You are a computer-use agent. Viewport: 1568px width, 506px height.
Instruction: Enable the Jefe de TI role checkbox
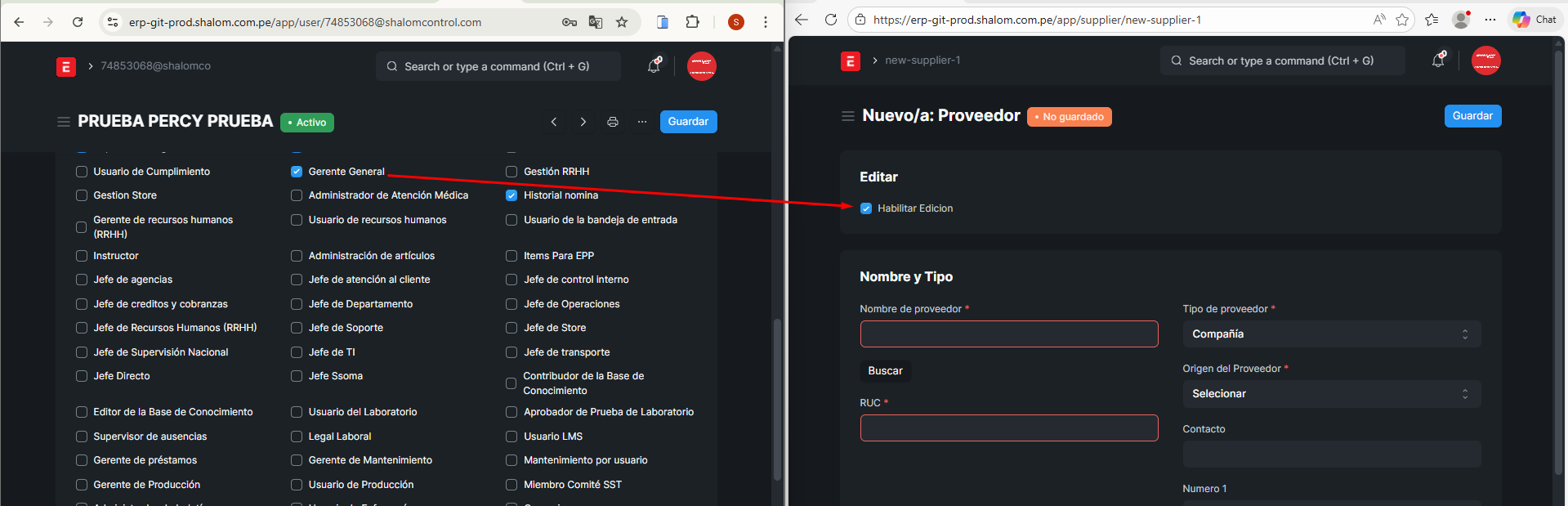point(297,352)
